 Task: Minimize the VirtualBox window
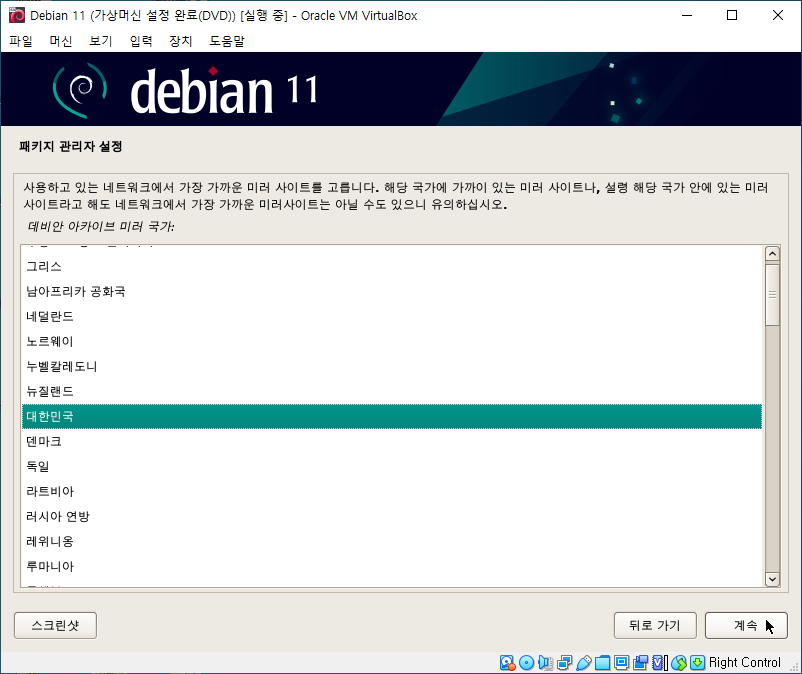point(687,15)
